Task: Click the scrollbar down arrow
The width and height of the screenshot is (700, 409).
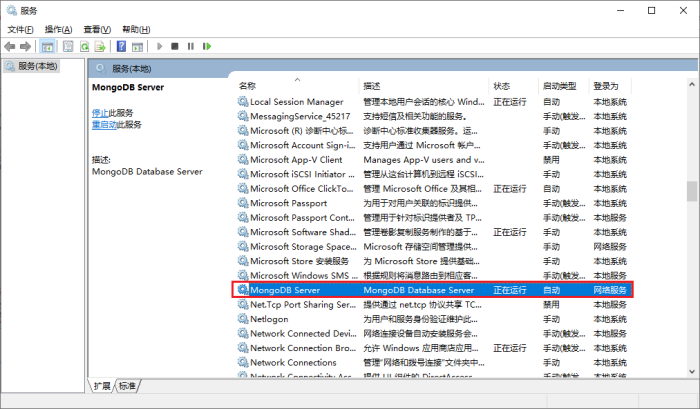Action: 692,371
